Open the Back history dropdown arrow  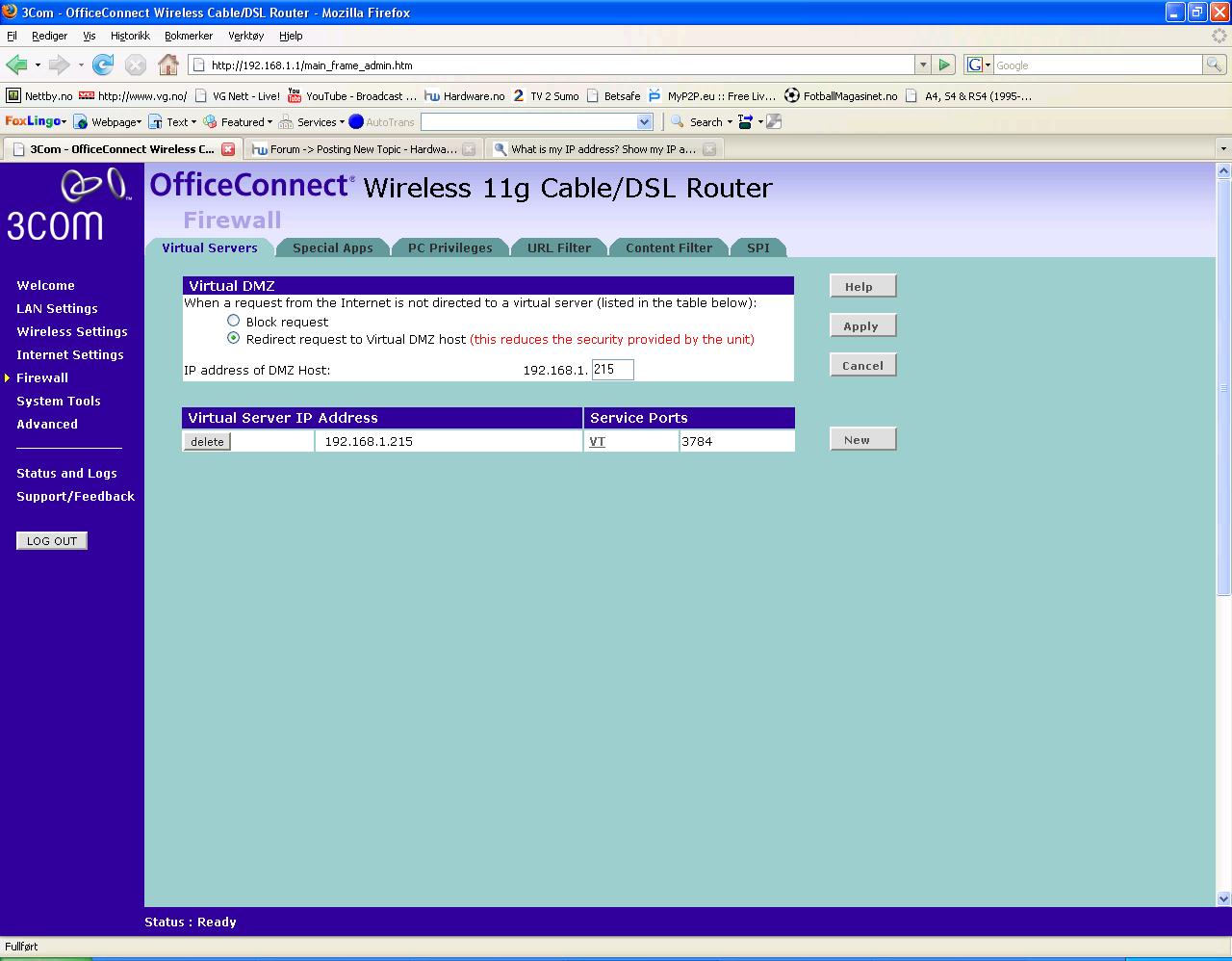point(38,65)
